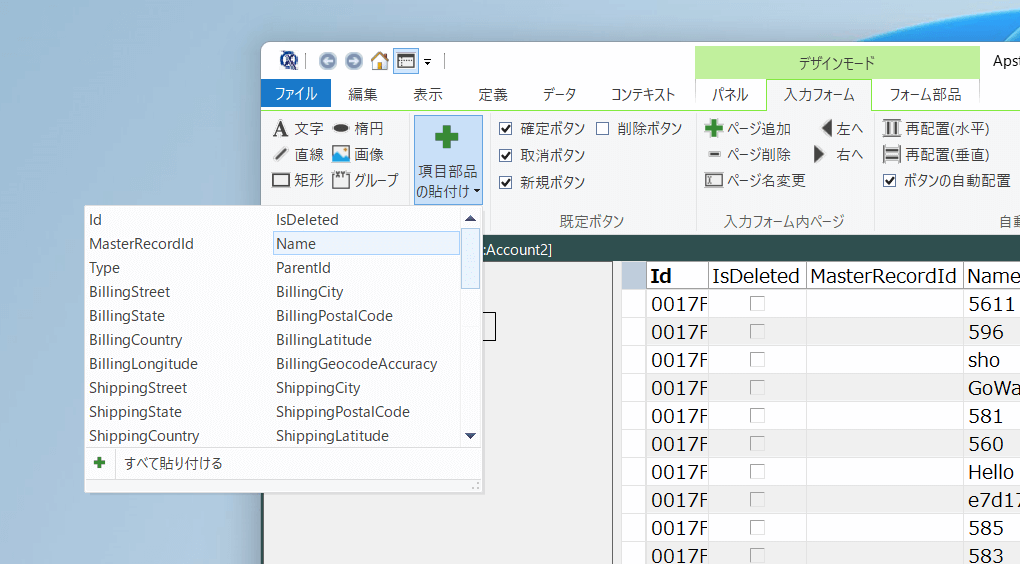
Task: Select BillingCity from the field list
Action: (x=309, y=292)
